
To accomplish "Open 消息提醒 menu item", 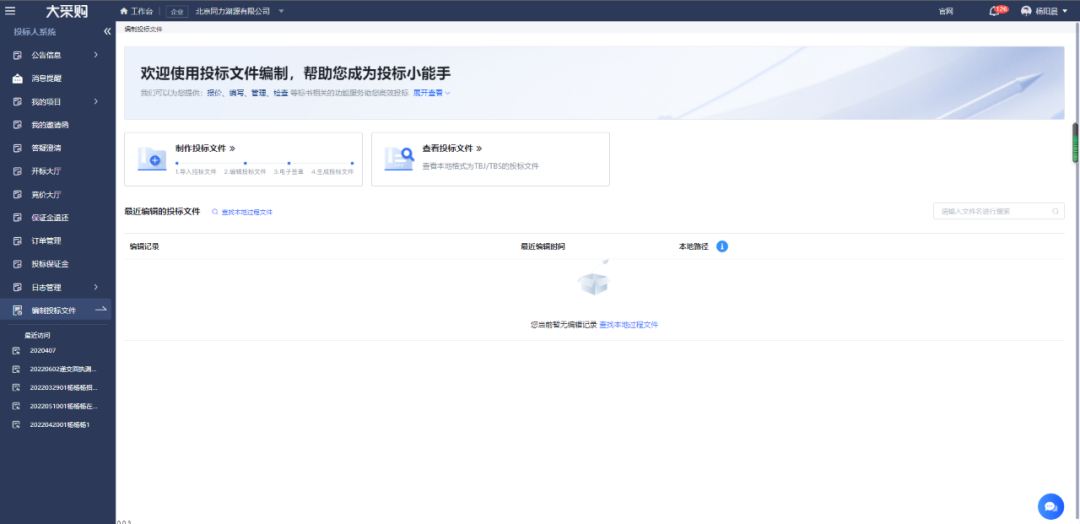I will point(46,78).
